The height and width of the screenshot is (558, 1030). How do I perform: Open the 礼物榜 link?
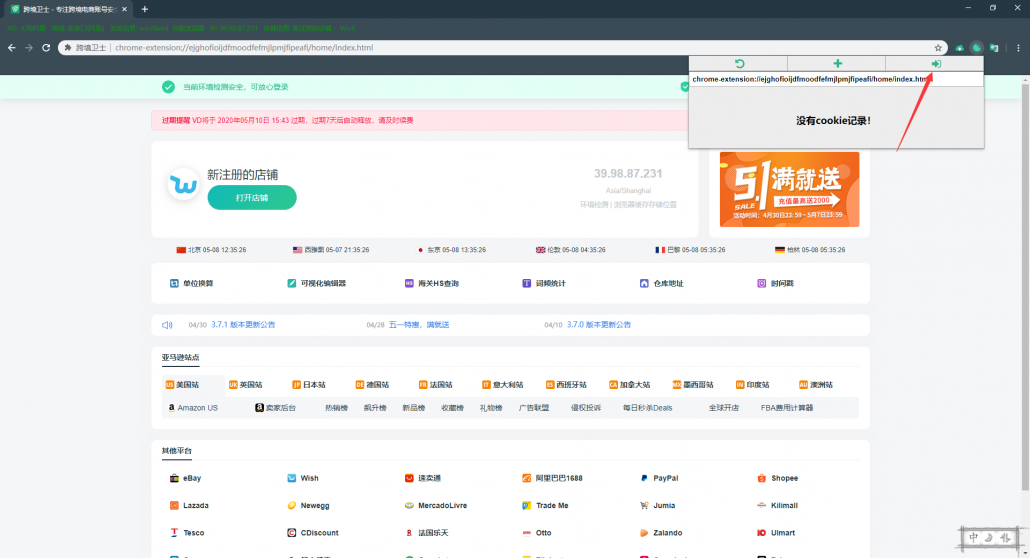pyautogui.click(x=491, y=408)
